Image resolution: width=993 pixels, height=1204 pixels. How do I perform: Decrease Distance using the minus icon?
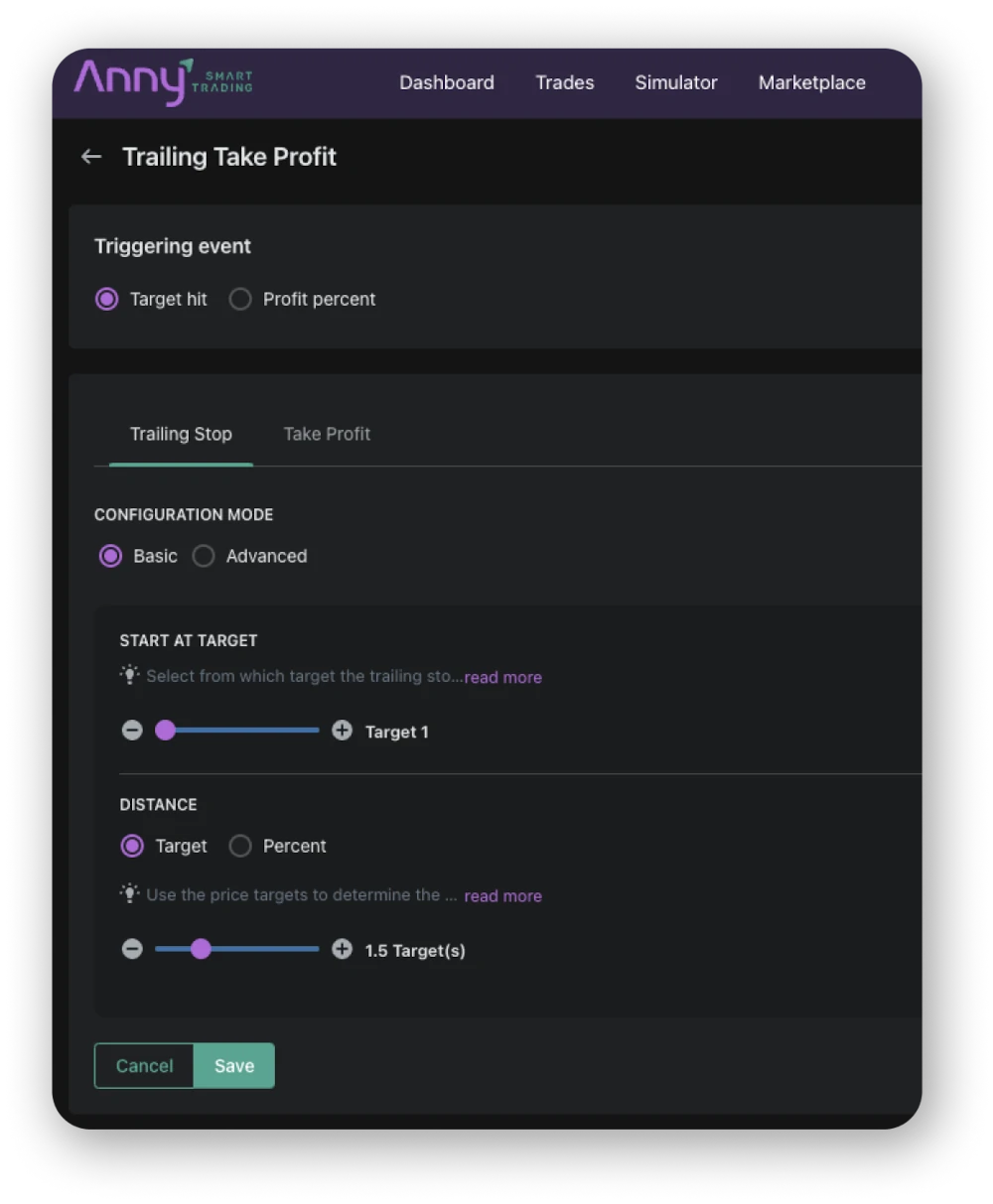[x=132, y=949]
